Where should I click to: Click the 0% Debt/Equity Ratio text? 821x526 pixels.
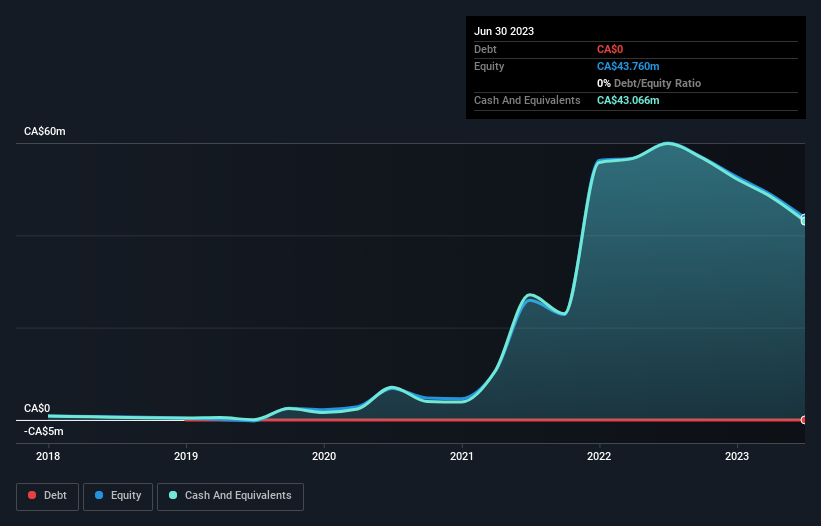point(649,83)
